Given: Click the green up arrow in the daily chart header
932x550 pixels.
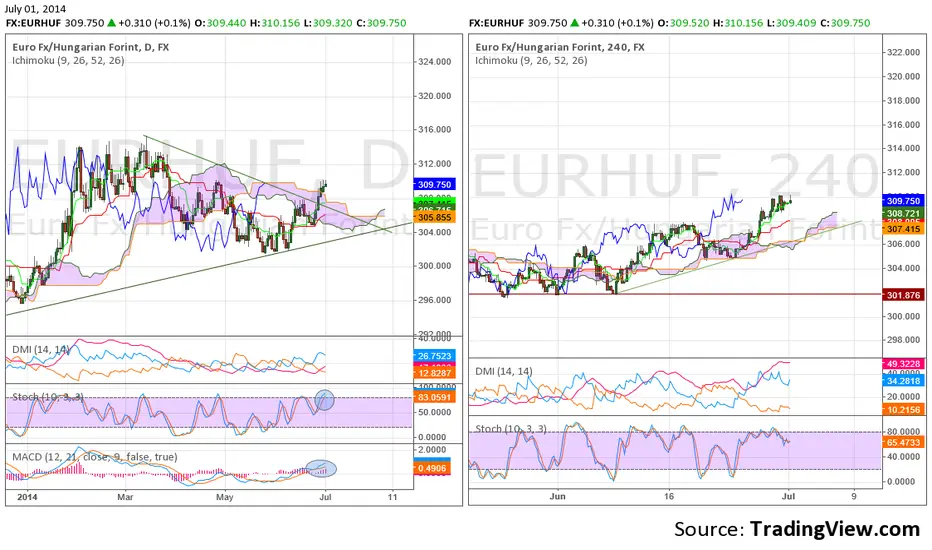Looking at the screenshot, I should (x=111, y=23).
